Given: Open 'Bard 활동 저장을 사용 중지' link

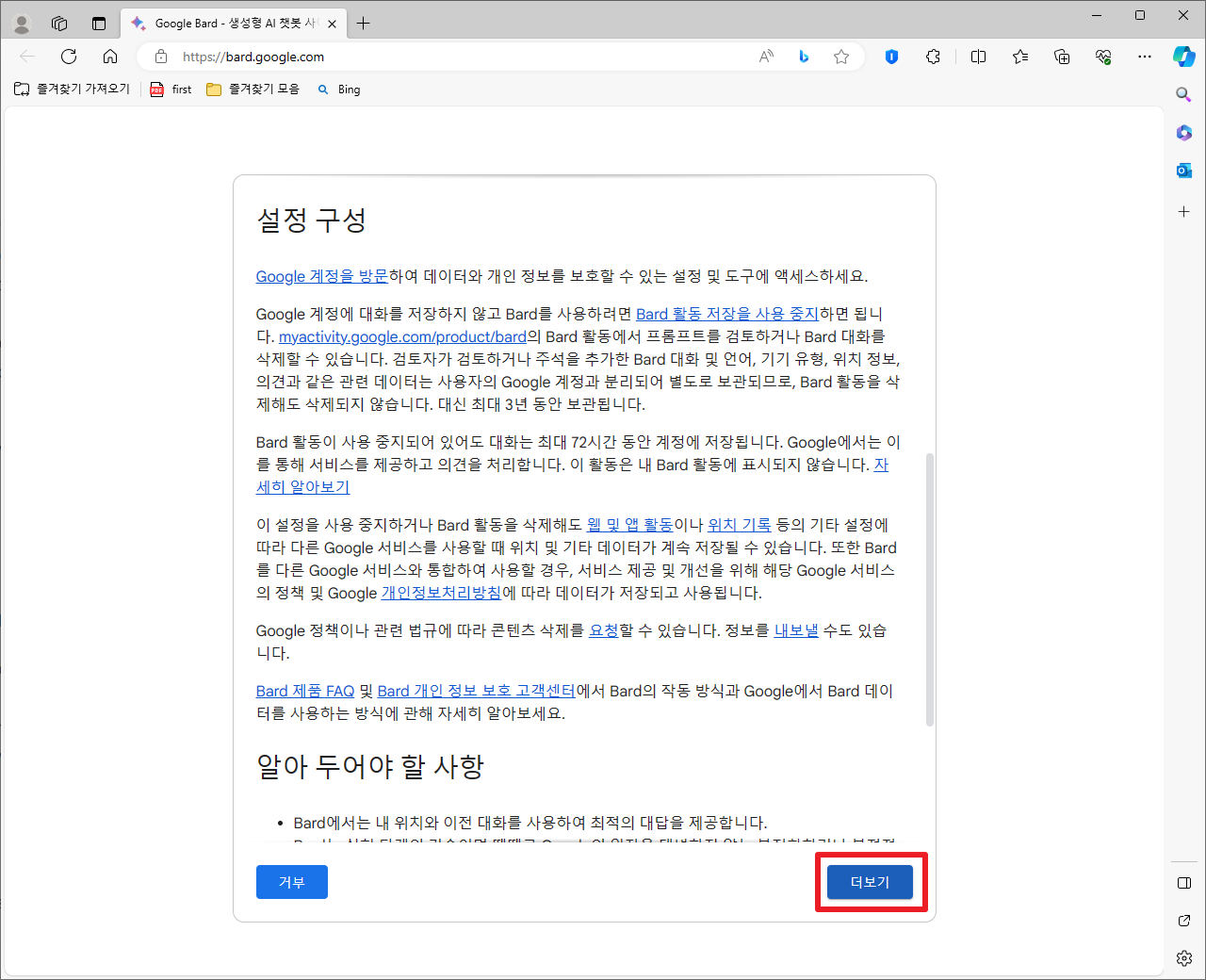Looking at the screenshot, I should pyautogui.click(x=727, y=314).
